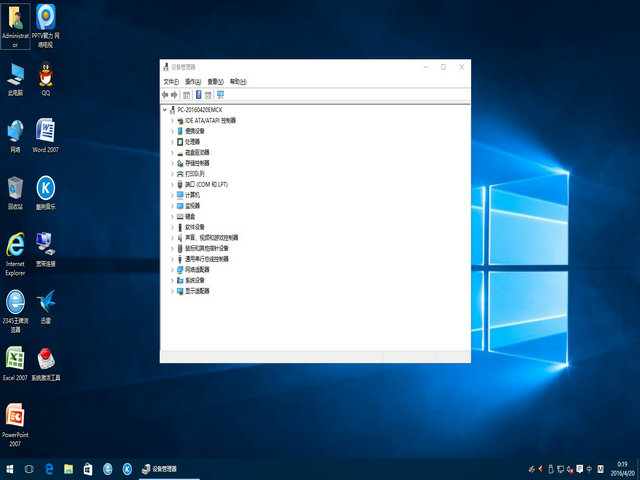This screenshot has height=480, width=640.
Task: Select the 键盘 tree row
Action: point(186,216)
